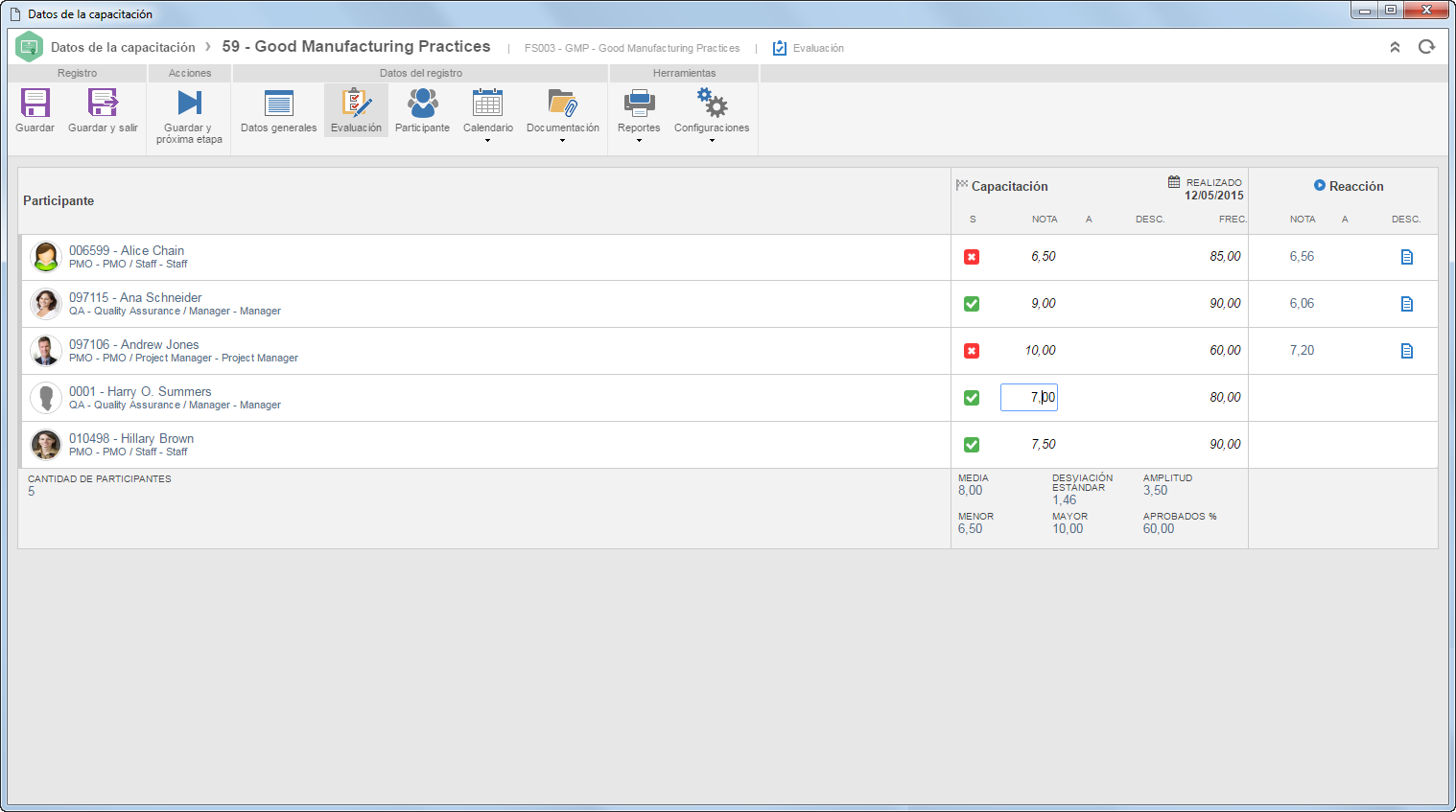Click the Configuraciones gears icon
1456x812 pixels.
point(712,103)
